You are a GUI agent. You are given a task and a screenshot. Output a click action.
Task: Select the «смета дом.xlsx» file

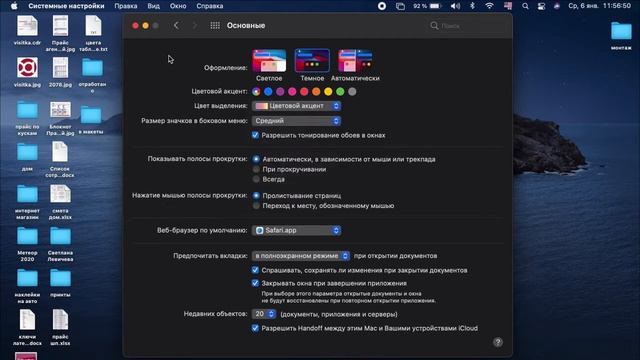60,202
